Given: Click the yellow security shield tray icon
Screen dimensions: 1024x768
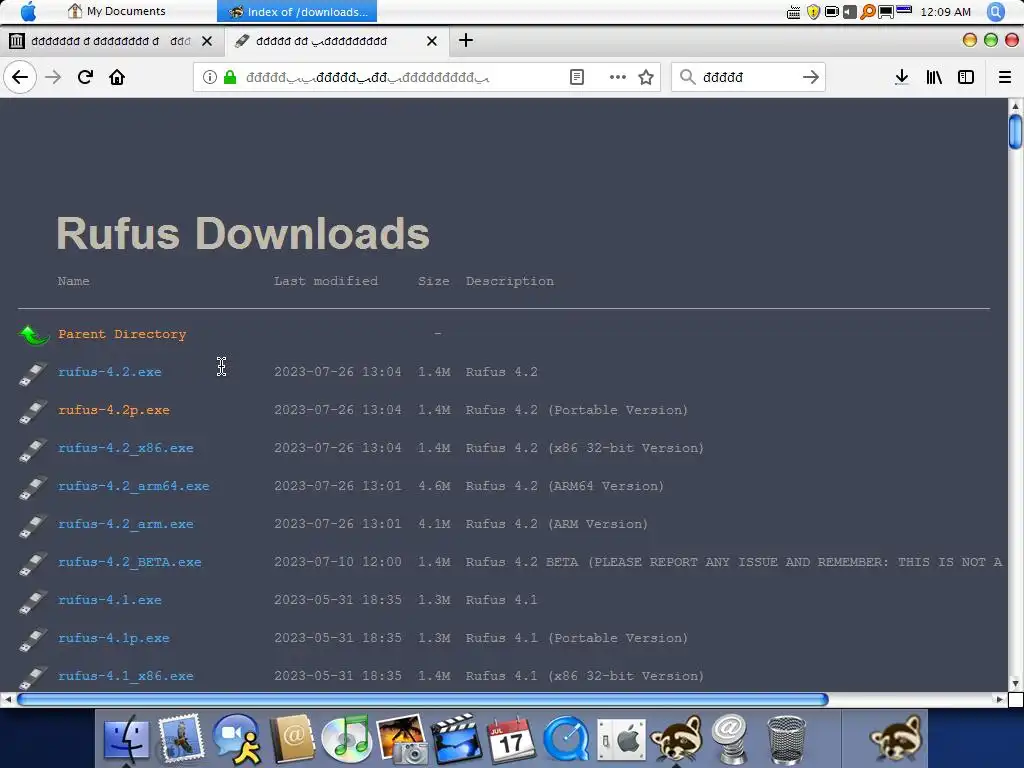Looking at the screenshot, I should (x=813, y=12).
